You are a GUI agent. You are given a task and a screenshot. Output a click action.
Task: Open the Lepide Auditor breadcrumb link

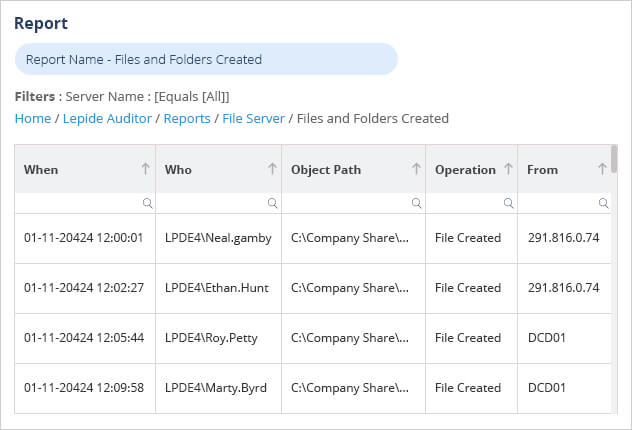[x=107, y=118]
